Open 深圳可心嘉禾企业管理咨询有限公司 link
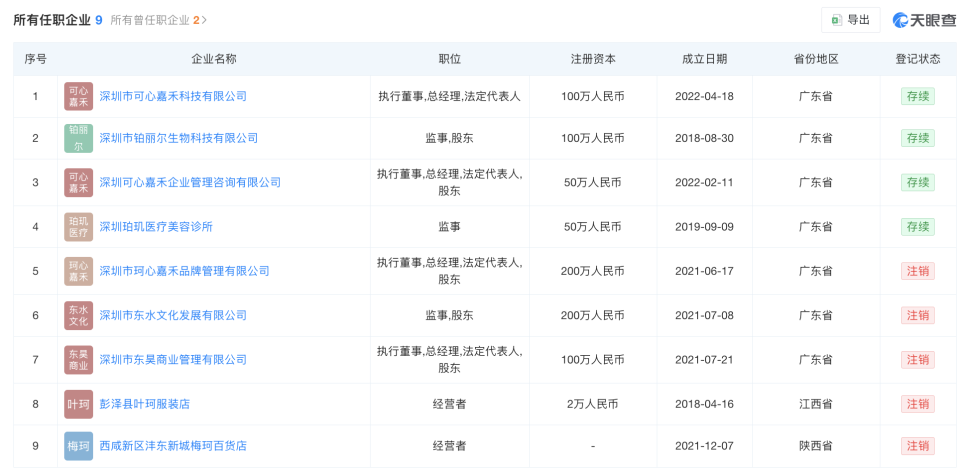Screen dimensions: 960x474 [x=190, y=182]
